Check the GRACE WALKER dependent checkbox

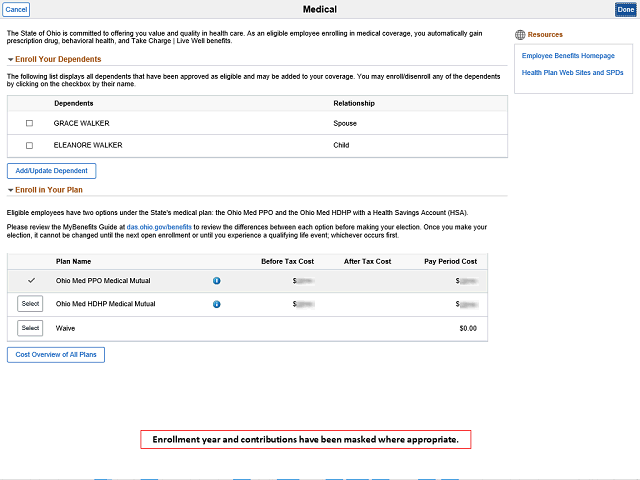coord(29,123)
